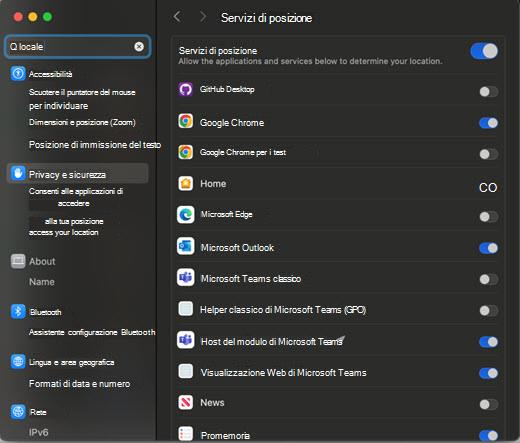Click the access your location result

point(63,232)
